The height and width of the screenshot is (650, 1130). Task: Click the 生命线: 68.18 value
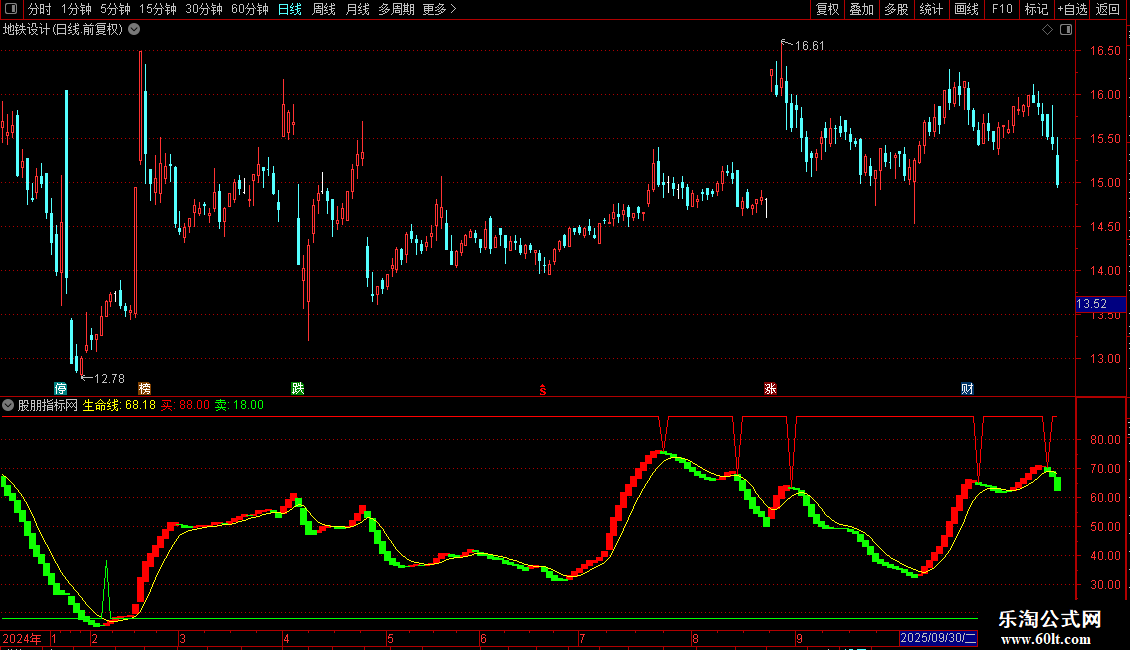point(119,405)
